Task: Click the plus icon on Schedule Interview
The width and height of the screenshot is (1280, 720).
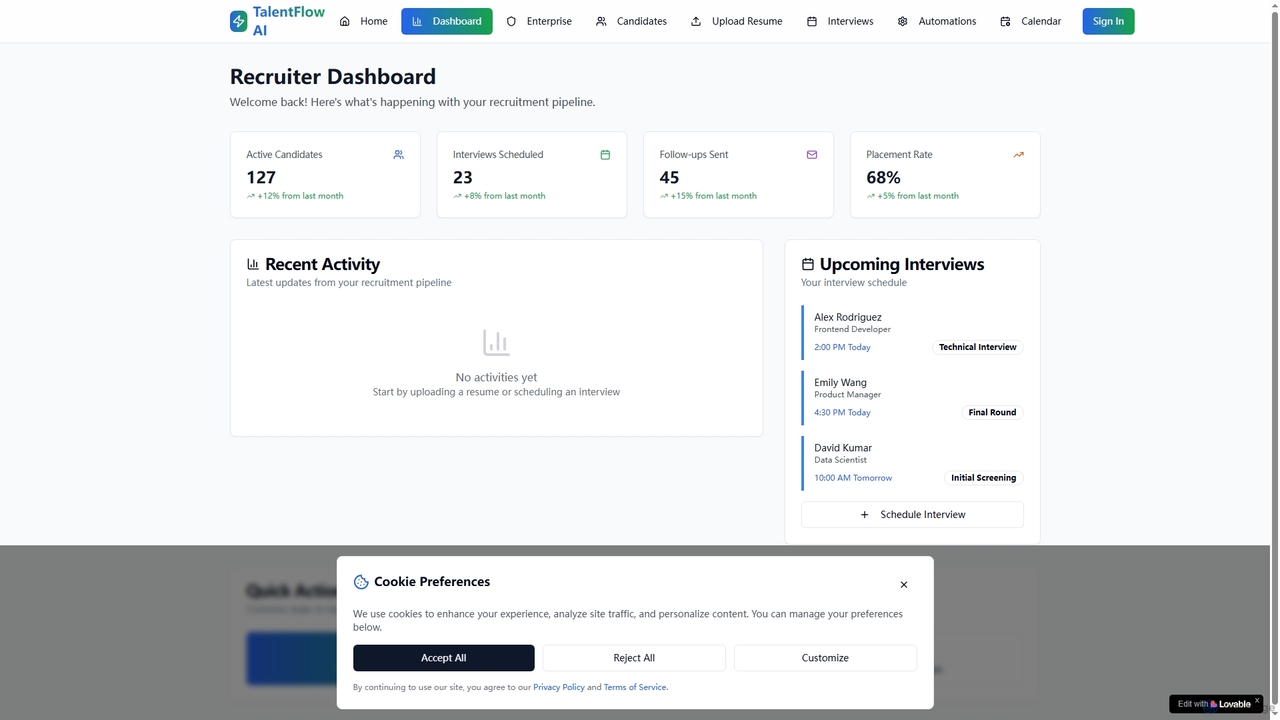Action: tap(865, 515)
